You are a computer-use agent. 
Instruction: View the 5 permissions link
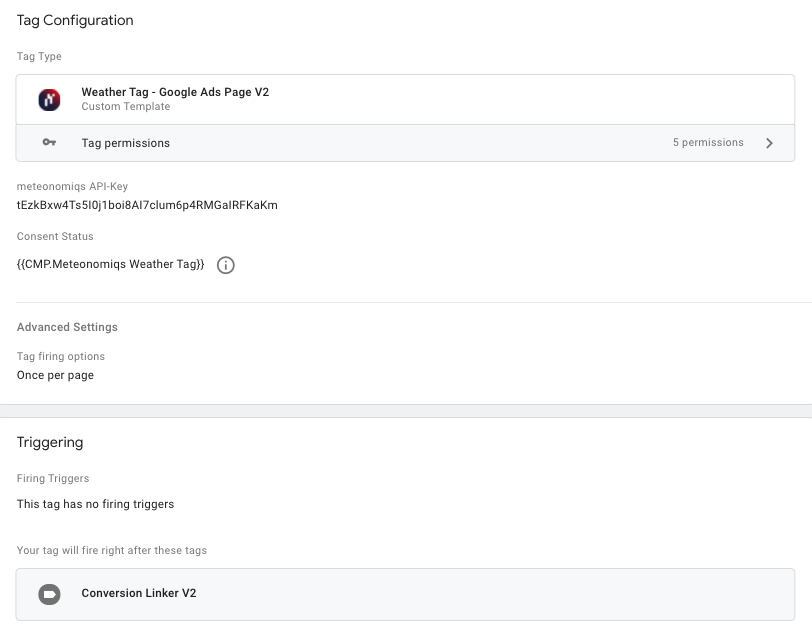[708, 142]
